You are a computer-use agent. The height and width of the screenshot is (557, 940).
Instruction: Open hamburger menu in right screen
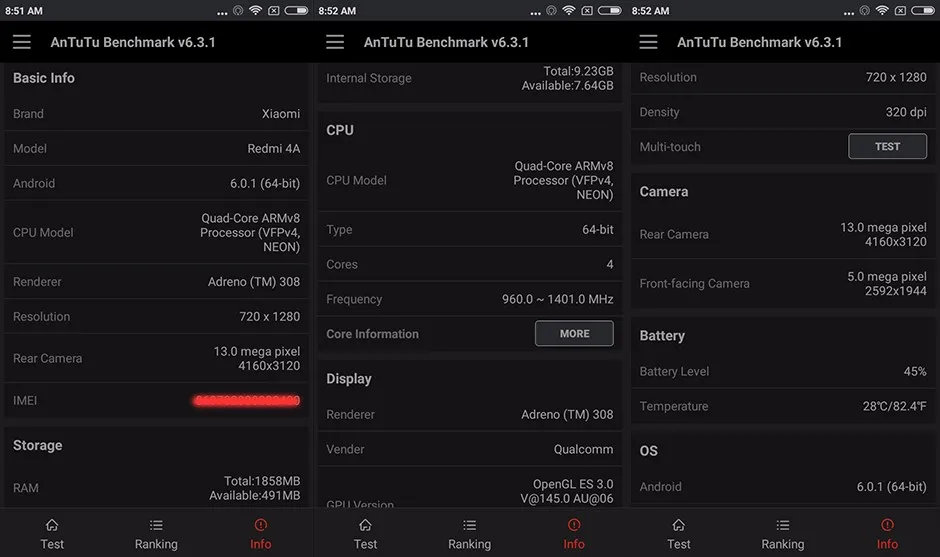(x=648, y=42)
